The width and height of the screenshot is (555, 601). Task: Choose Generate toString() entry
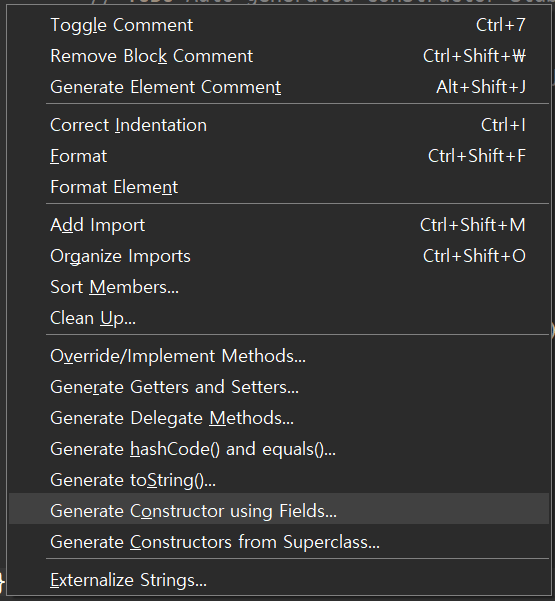click(279, 480)
